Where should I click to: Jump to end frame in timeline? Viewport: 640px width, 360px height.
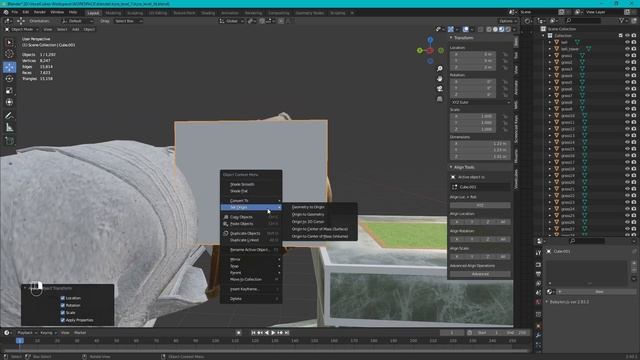[x=287, y=333]
